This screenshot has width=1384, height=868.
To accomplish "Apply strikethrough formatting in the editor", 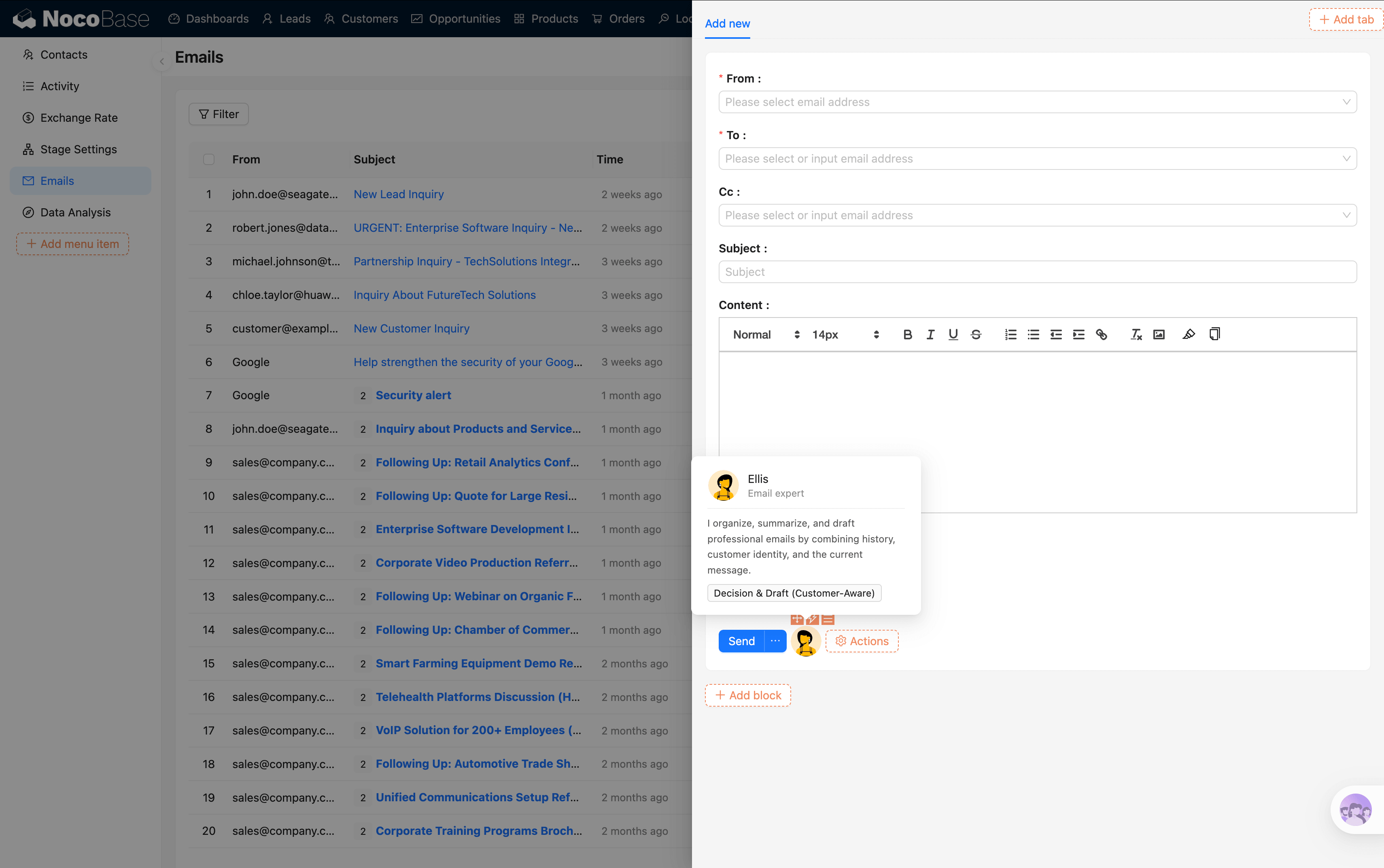I will (x=976, y=334).
